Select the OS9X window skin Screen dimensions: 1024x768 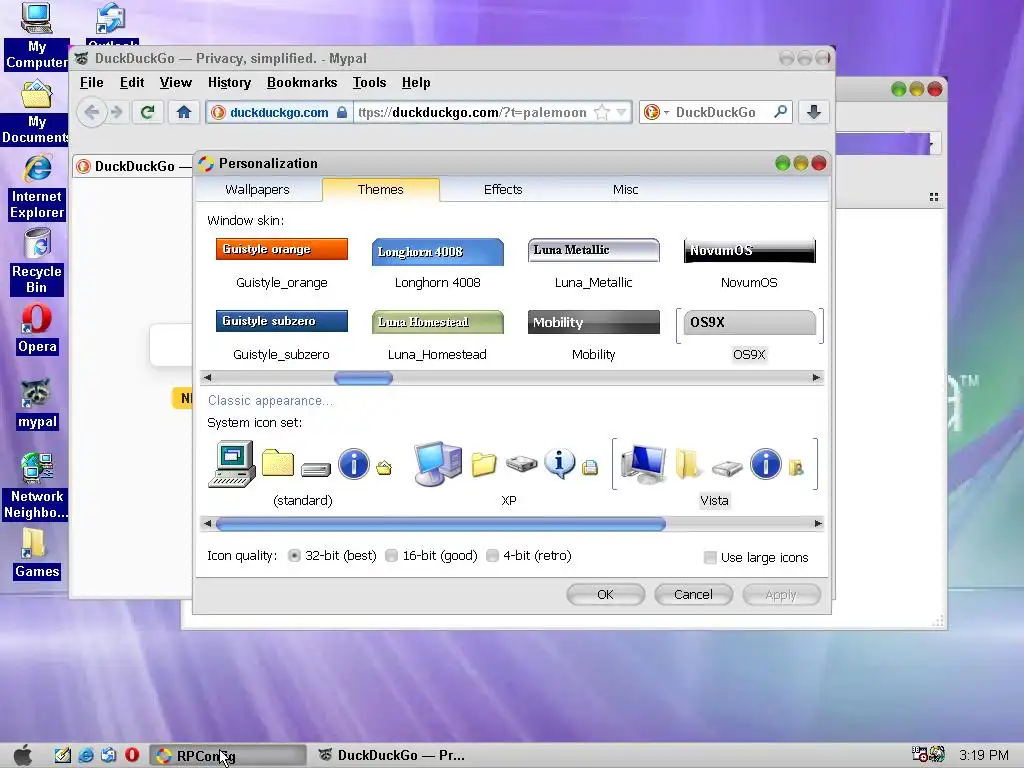[749, 336]
